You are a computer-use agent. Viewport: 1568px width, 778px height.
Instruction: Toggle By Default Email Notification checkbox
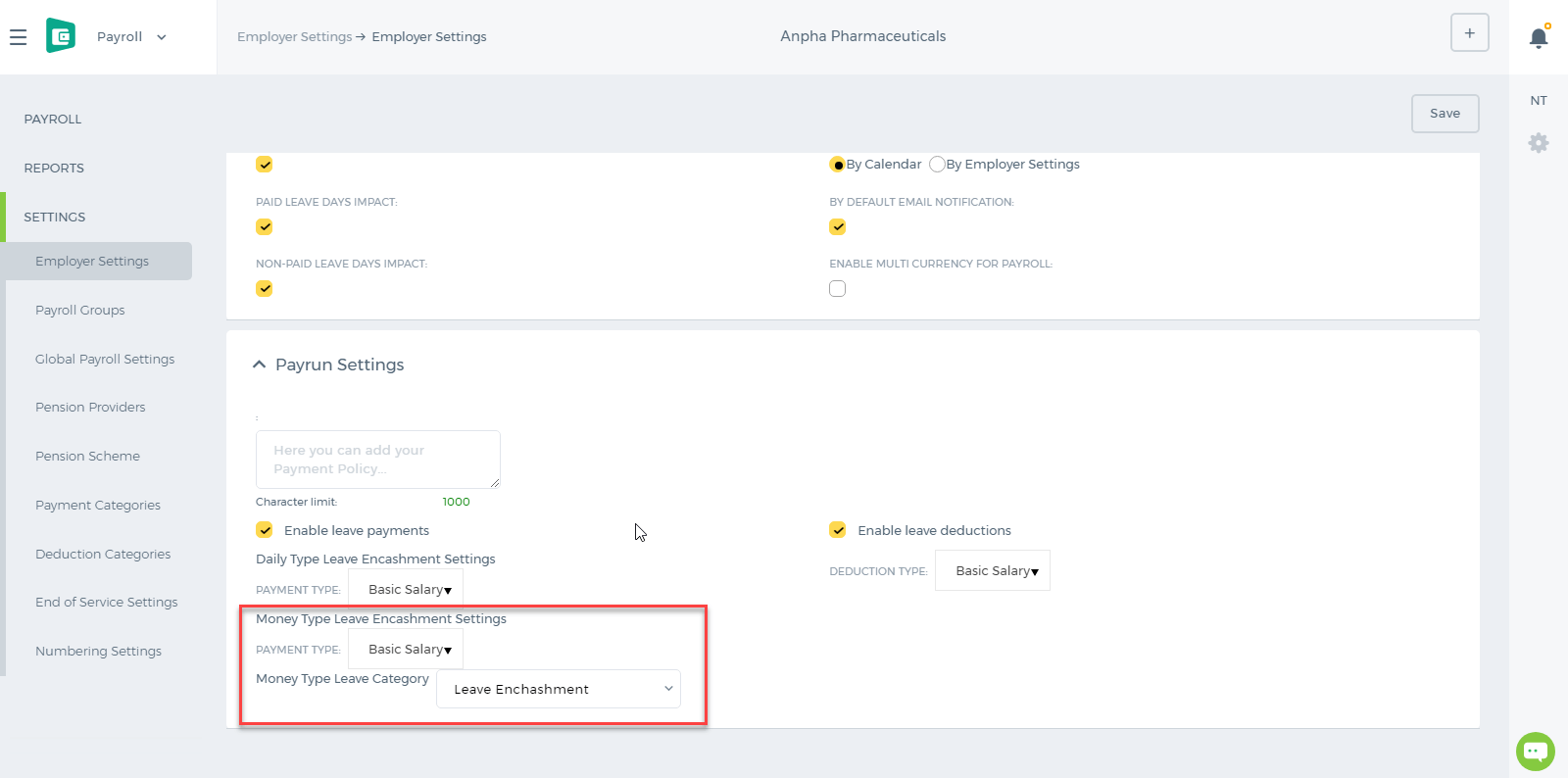click(x=838, y=227)
